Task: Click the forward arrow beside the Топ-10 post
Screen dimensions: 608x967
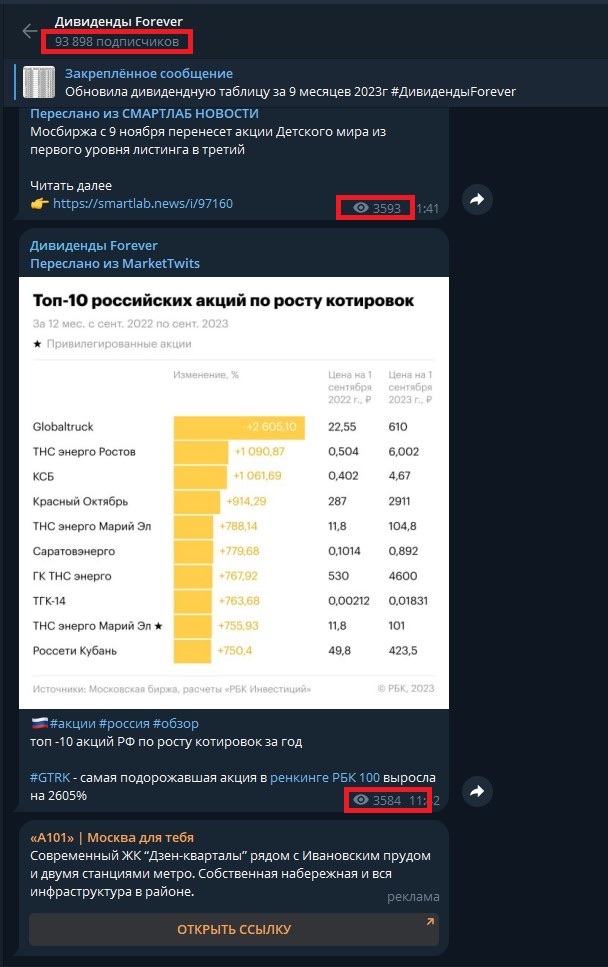Action: (477, 791)
